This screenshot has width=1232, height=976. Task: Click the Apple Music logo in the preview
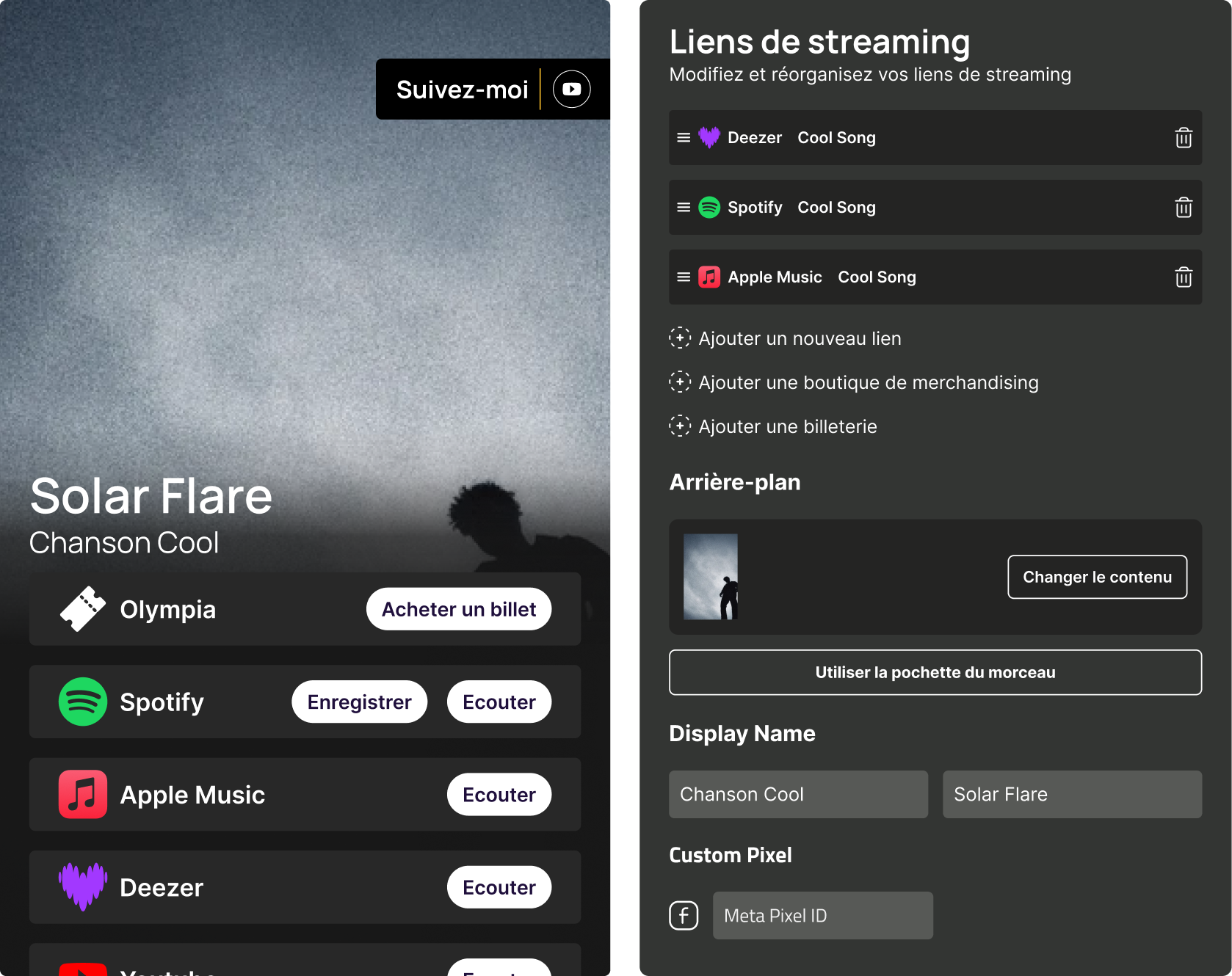point(83,794)
